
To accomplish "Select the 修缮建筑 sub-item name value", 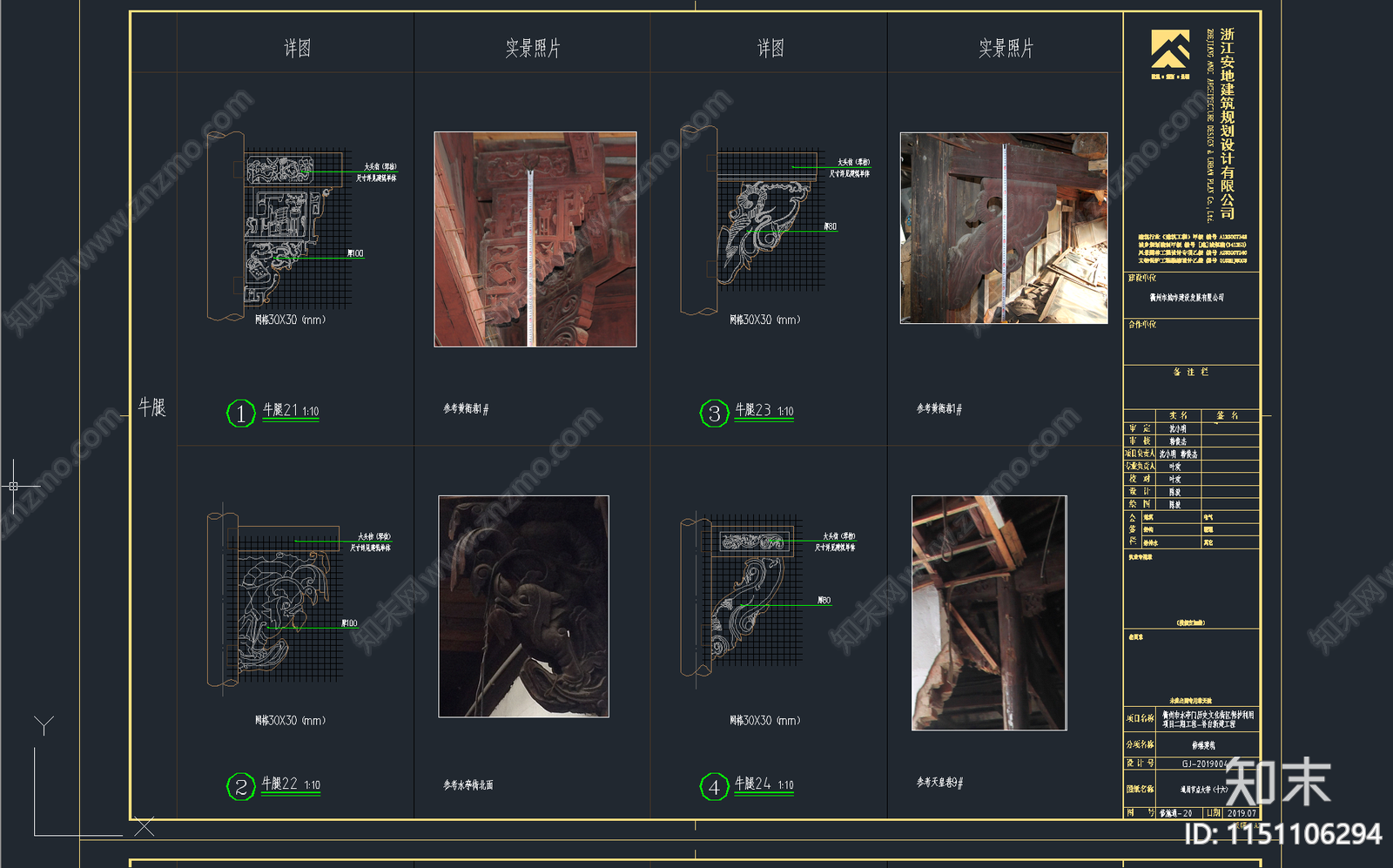I will tap(1203, 745).
